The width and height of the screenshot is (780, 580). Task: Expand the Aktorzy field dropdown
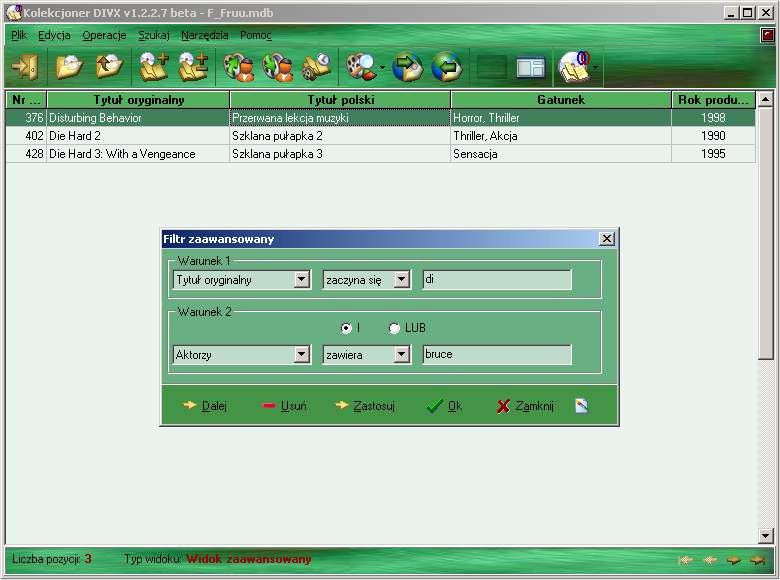pos(302,354)
